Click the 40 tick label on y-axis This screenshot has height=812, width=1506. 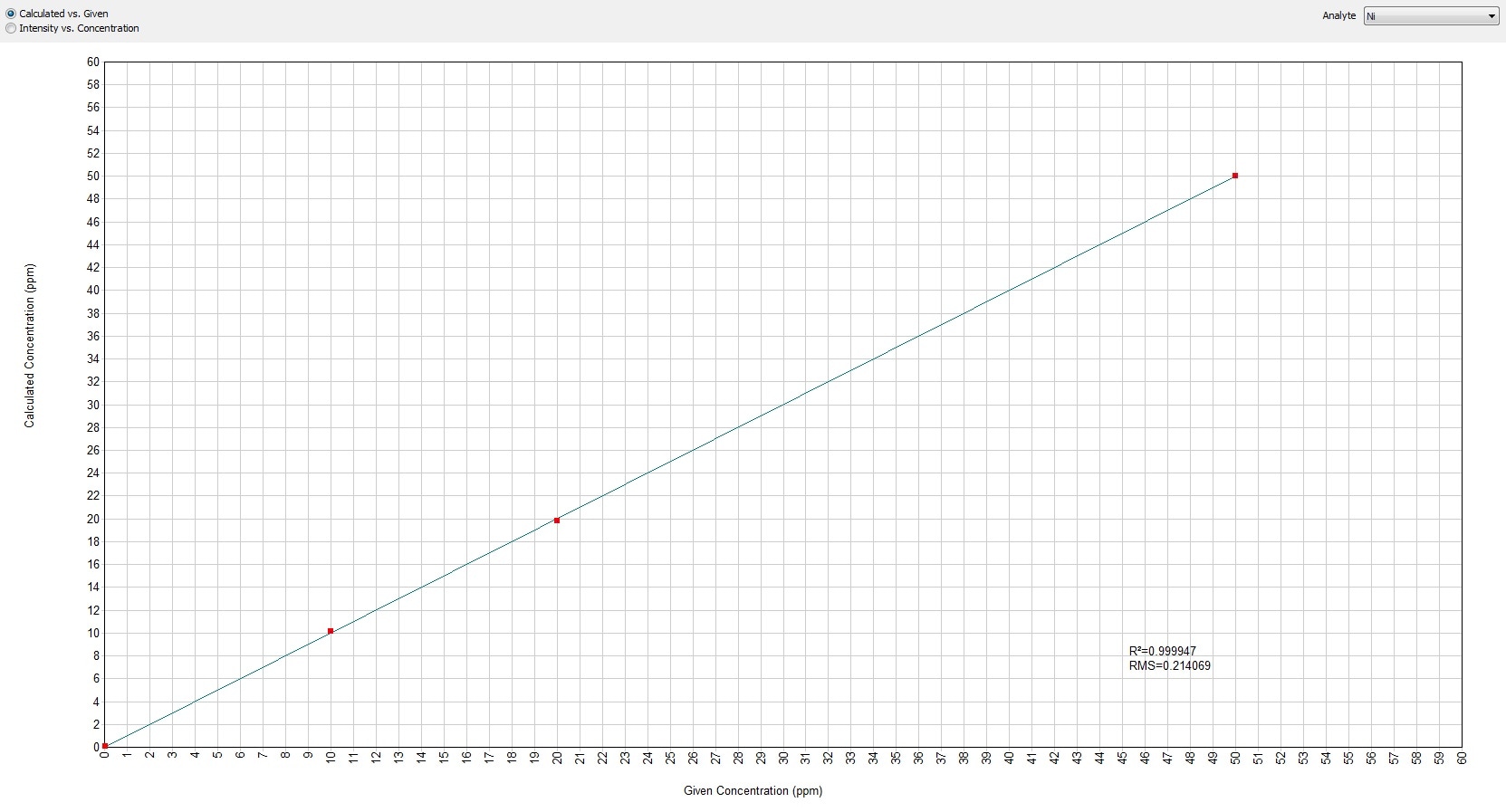click(93, 291)
